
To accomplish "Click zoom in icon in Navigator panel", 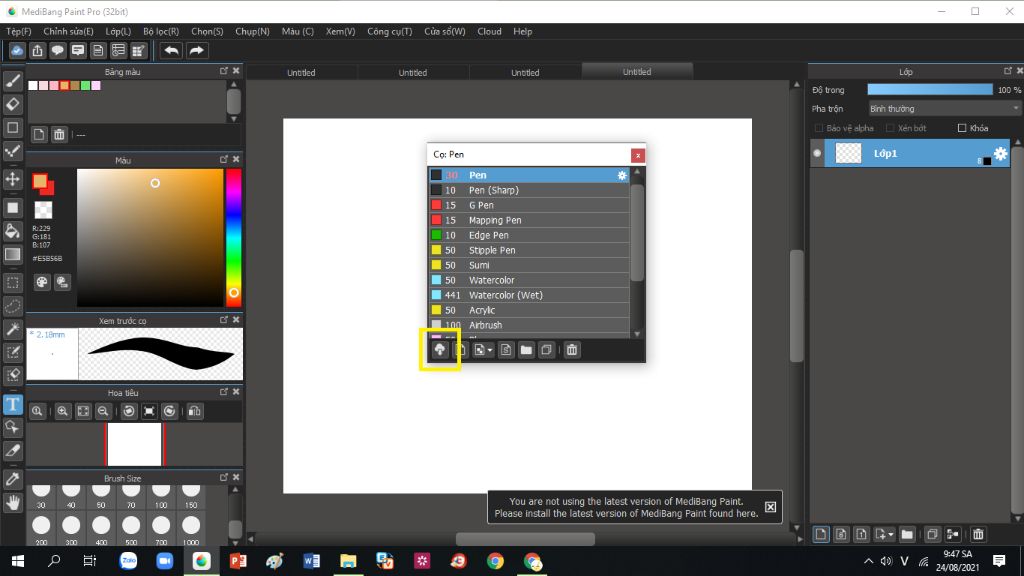I will 63,411.
